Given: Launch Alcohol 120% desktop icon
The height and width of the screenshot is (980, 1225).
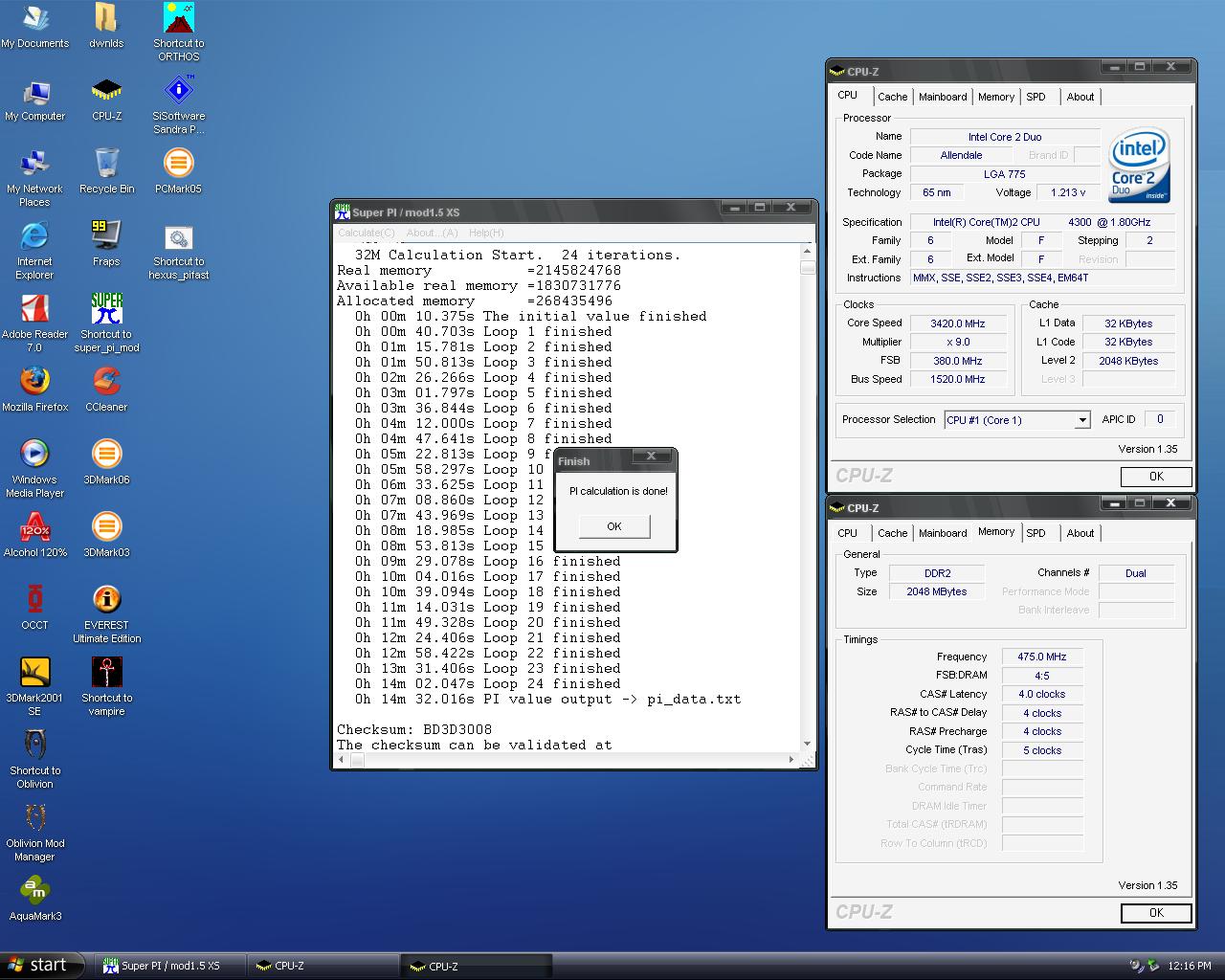Looking at the screenshot, I should click(x=35, y=535).
